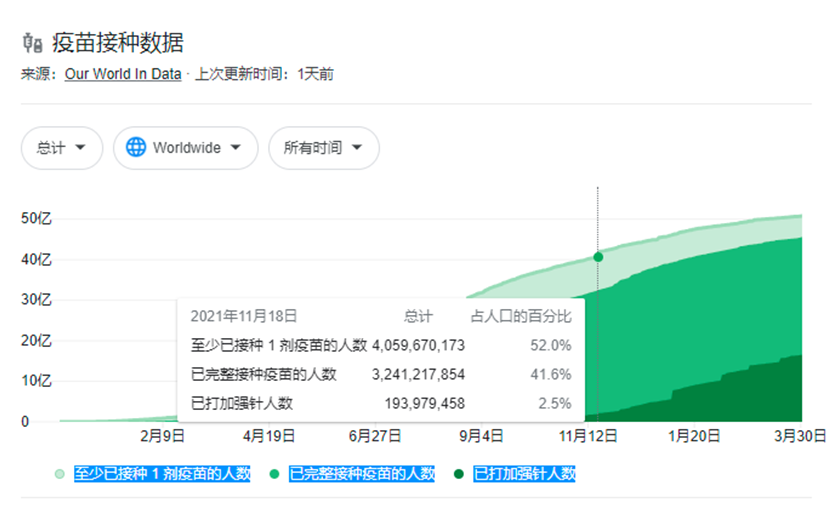This screenshot has width=838, height=508.
Task: Toggle 已打加强针人数 series
Action: [524, 474]
